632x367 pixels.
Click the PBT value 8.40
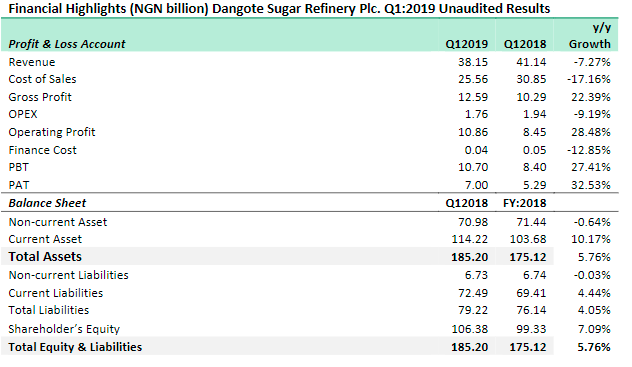pyautogui.click(x=534, y=167)
